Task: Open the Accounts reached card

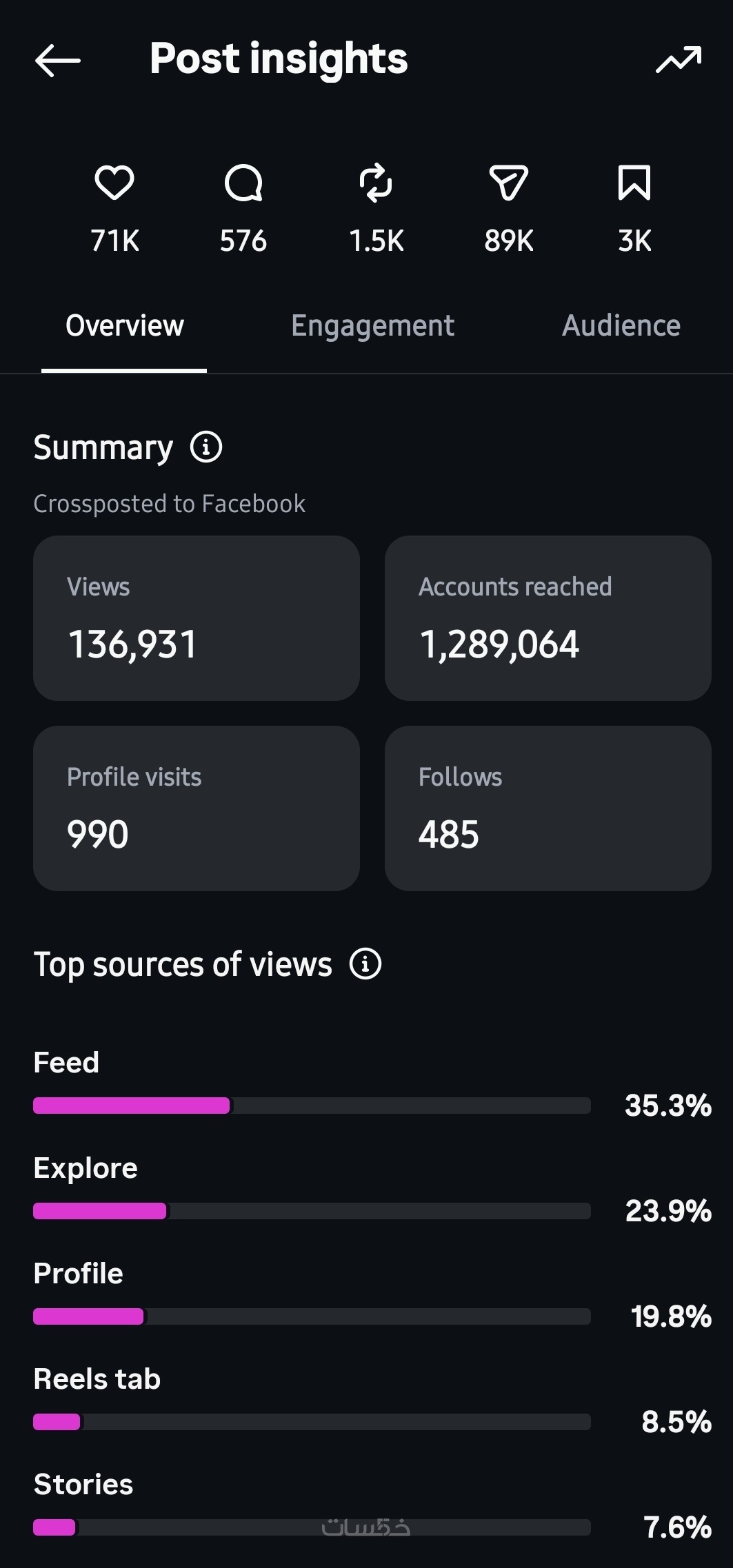Action: click(548, 618)
